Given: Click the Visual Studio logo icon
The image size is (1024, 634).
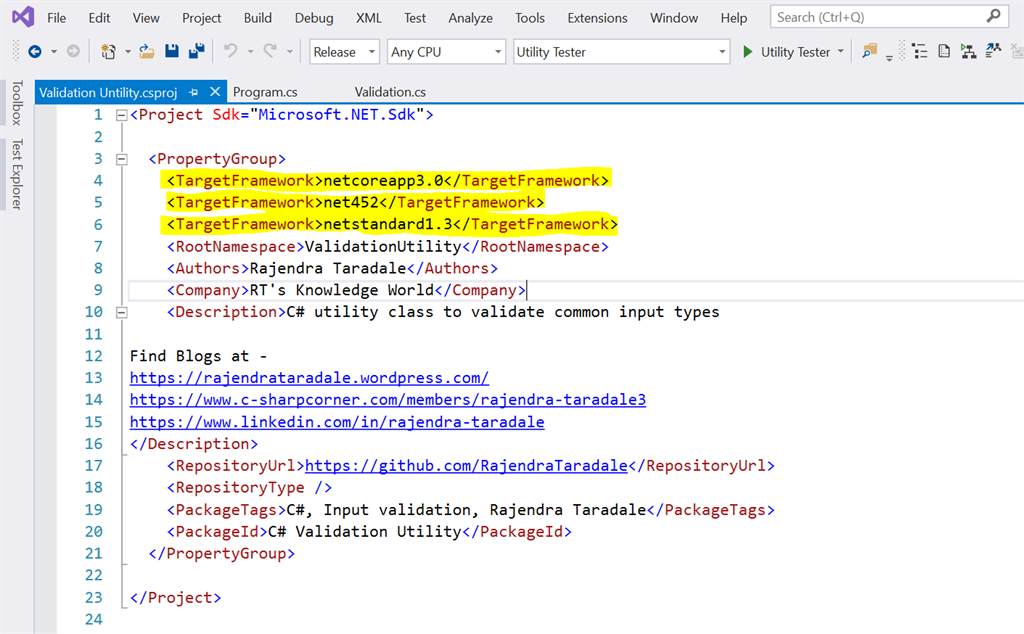Looking at the screenshot, I should [x=23, y=18].
